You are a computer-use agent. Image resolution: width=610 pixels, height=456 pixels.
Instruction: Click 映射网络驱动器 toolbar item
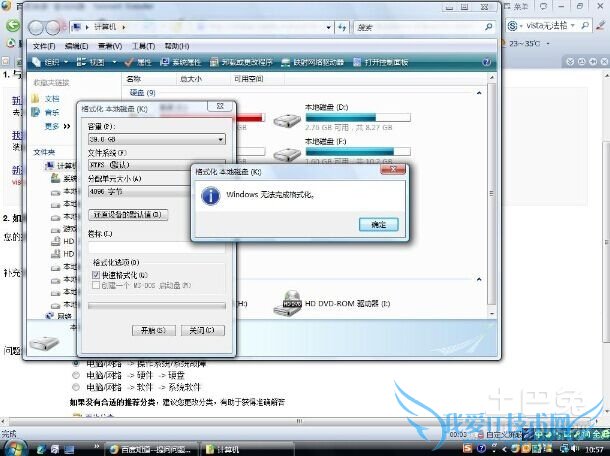click(313, 62)
